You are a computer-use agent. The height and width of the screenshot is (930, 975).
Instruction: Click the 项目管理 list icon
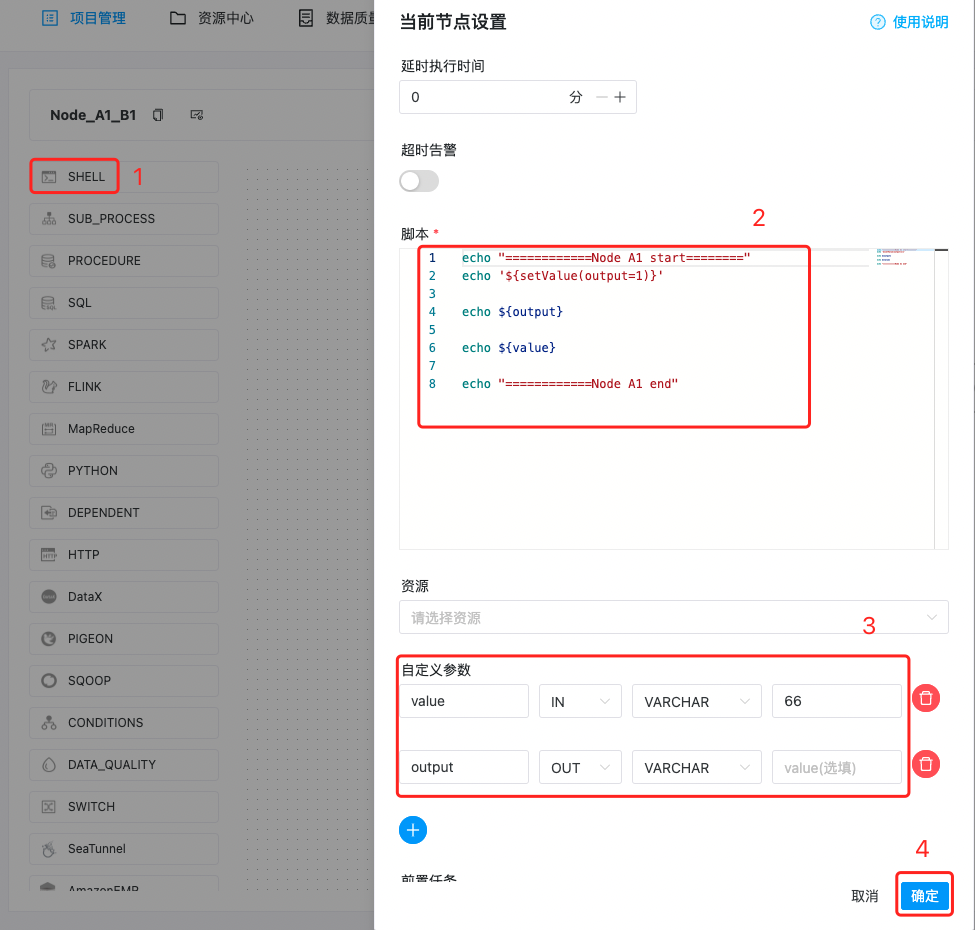[x=50, y=18]
